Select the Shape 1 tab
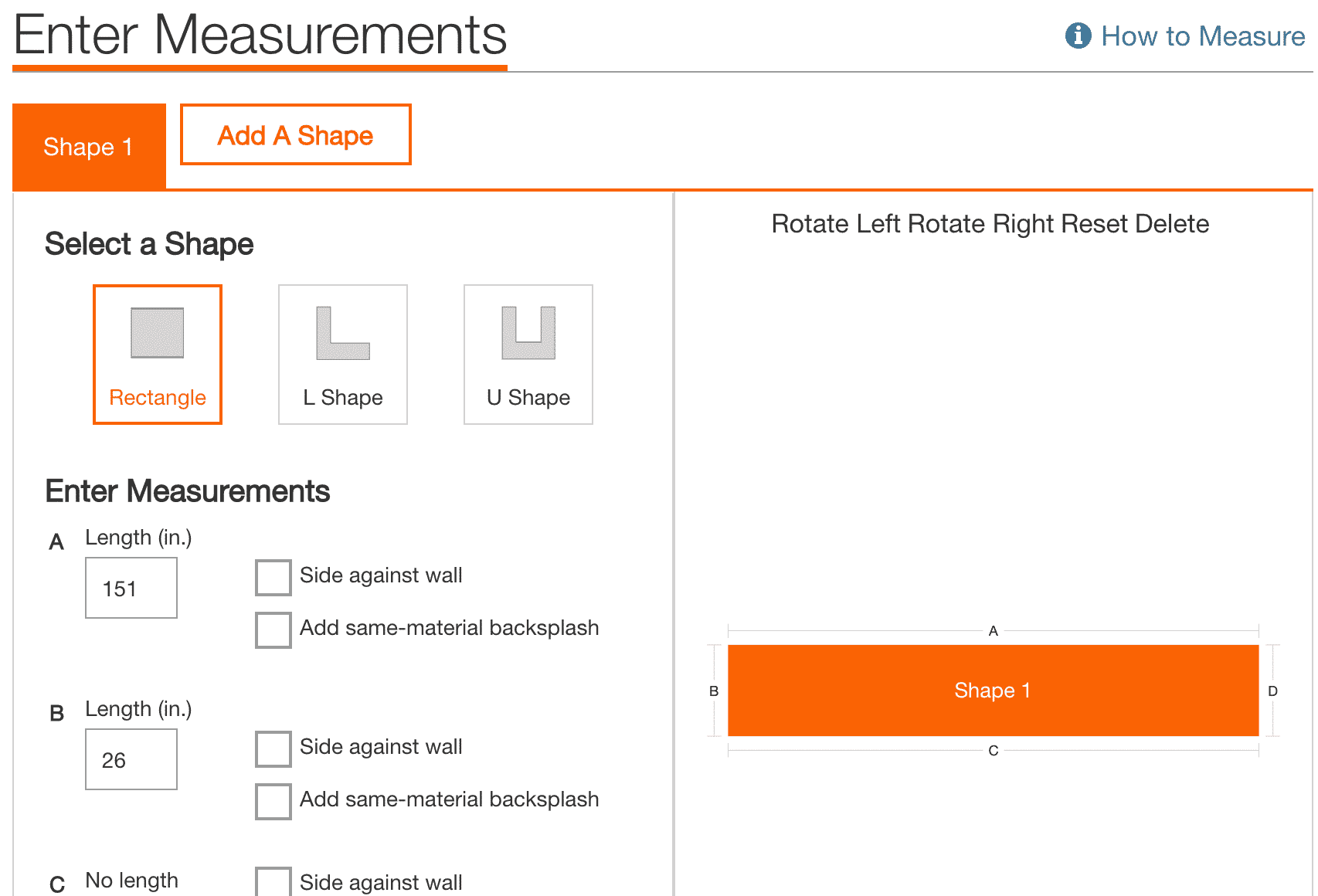The image size is (1318, 896). [89, 147]
